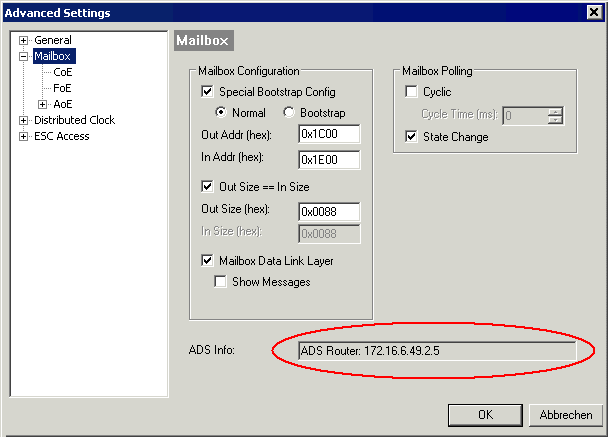Cancel with the Abbrechen button

click(x=566, y=415)
